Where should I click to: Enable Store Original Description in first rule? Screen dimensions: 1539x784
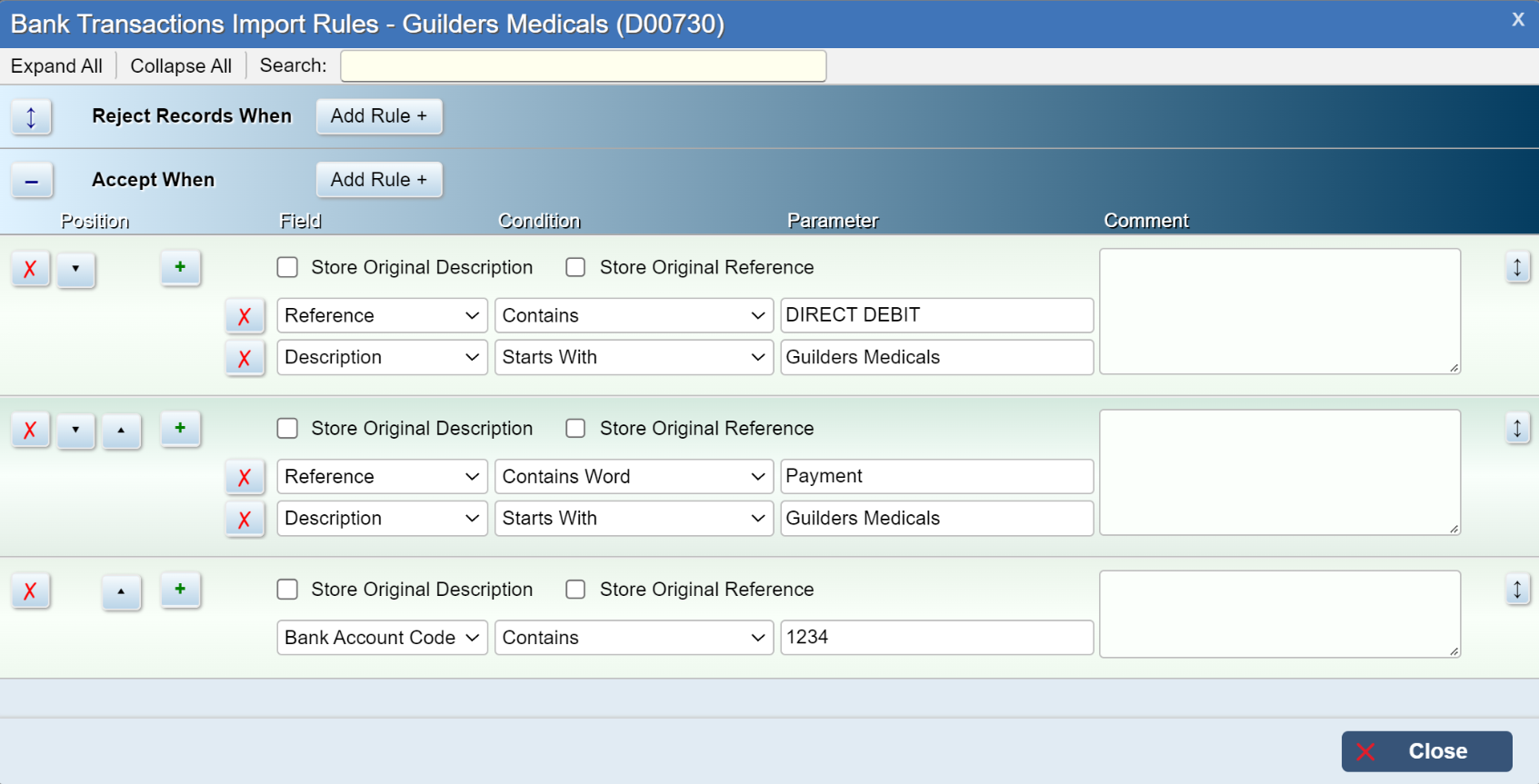288,267
